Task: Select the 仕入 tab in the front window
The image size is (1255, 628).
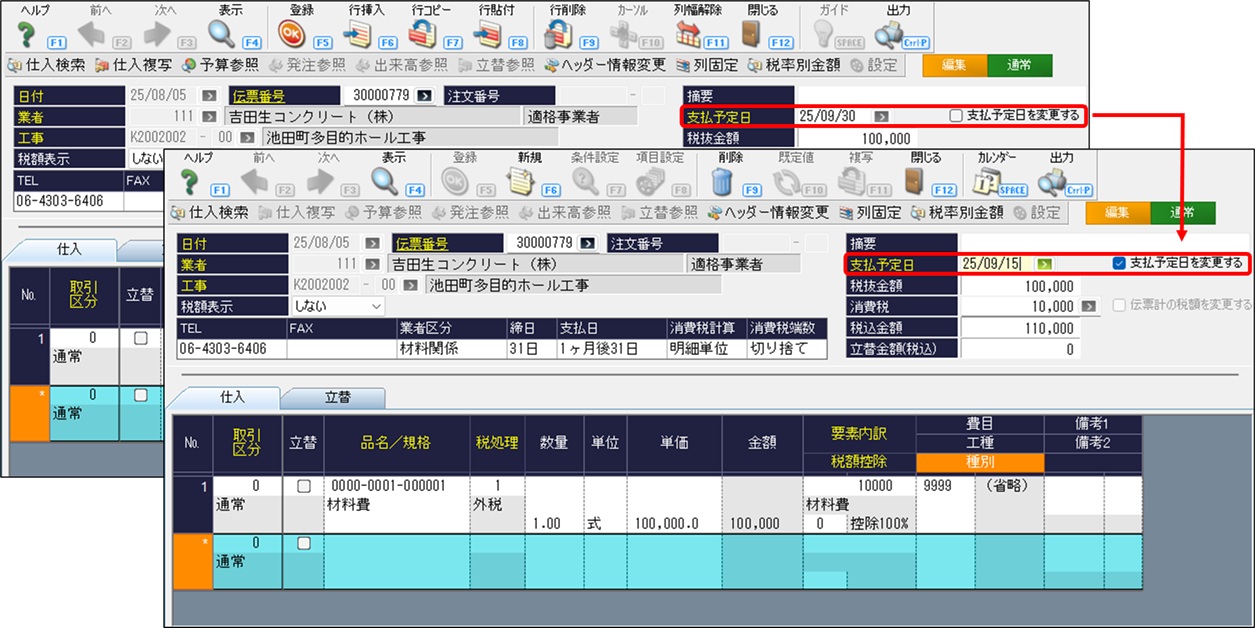Action: tap(231, 398)
